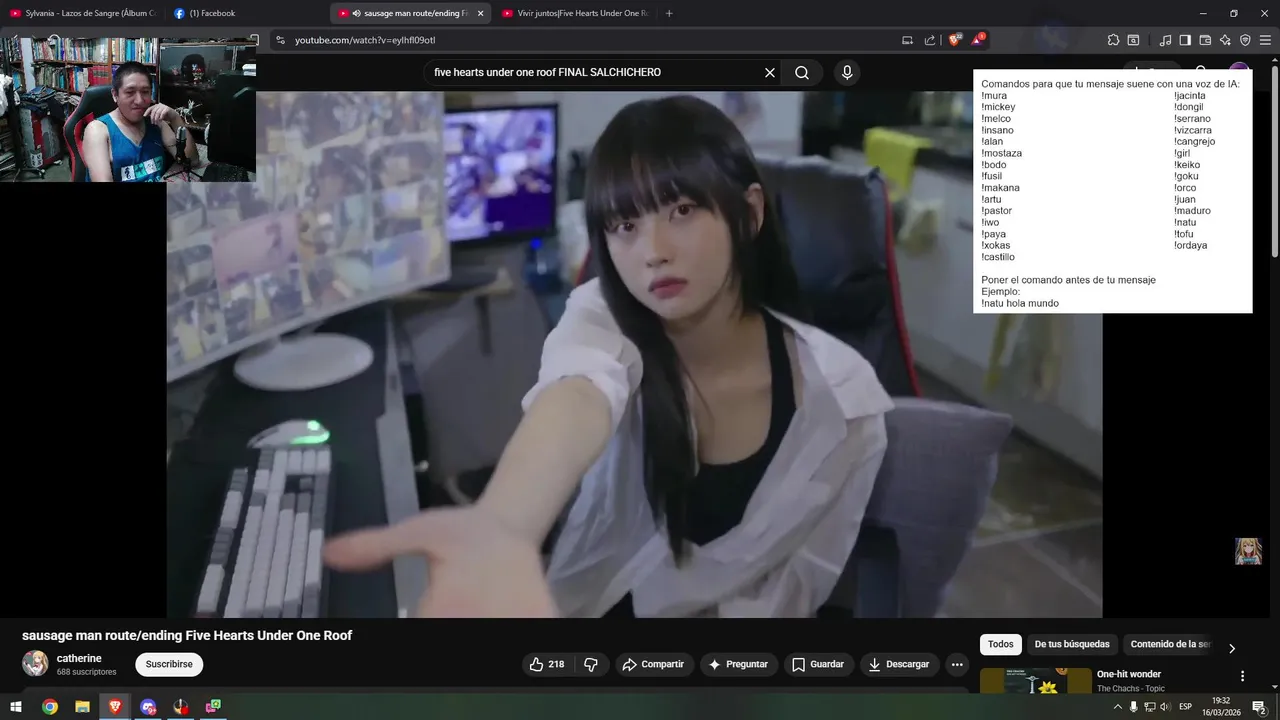Open Google Chrome from taskbar
This screenshot has height=720, width=1280.
[50, 706]
